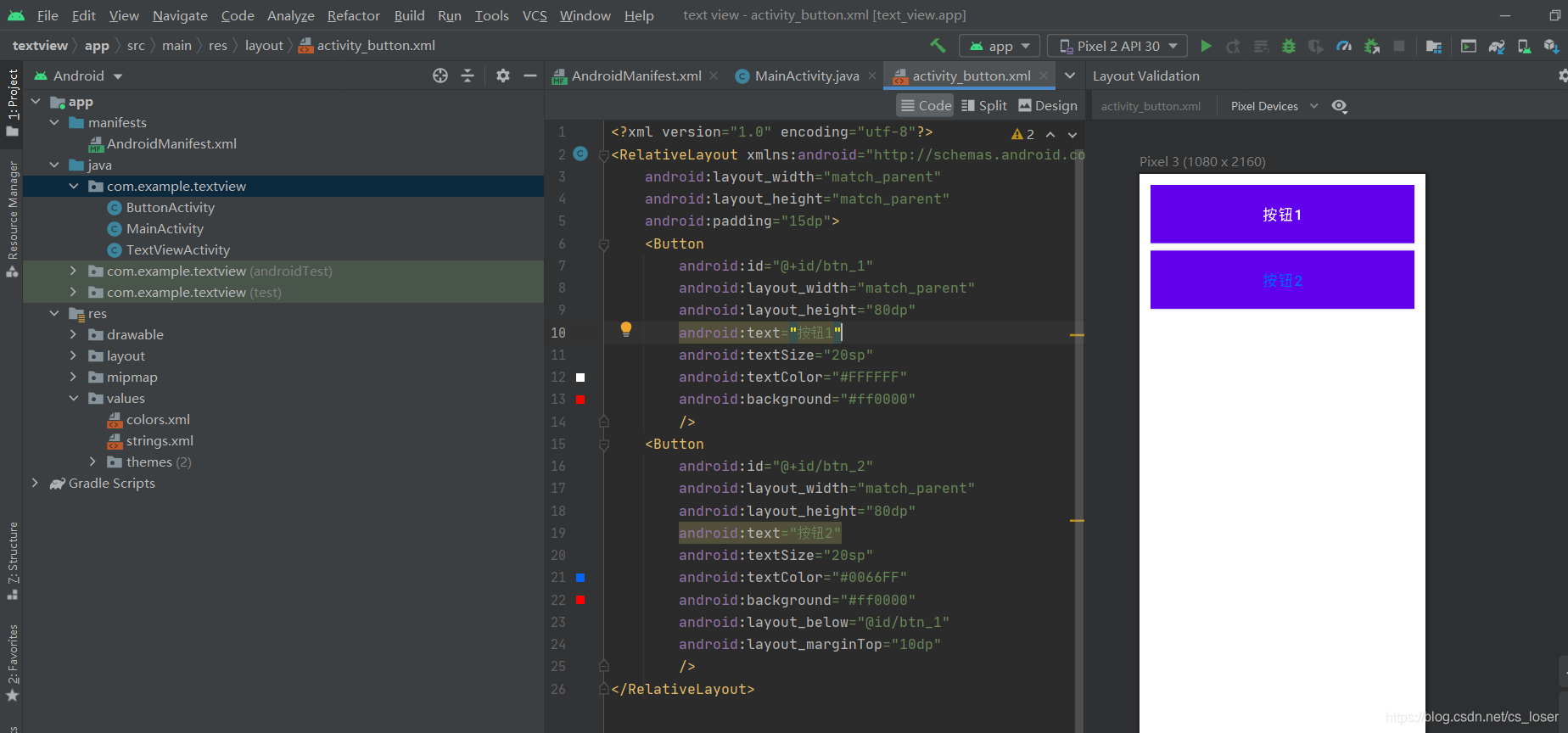Click the Sync Project with Gradle Files icon

[x=1497, y=46]
